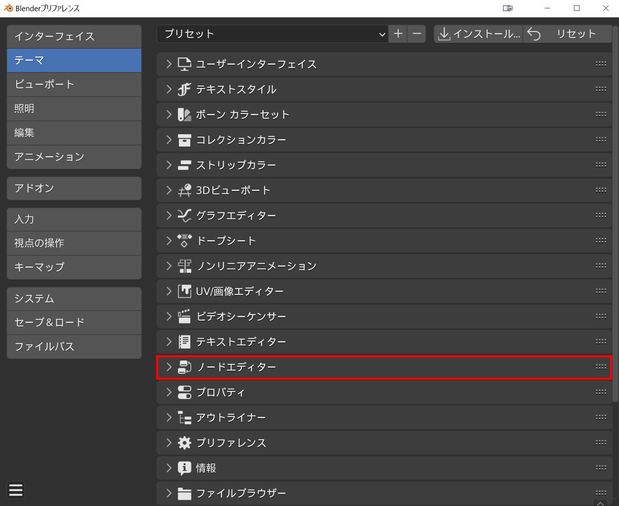The width and height of the screenshot is (619, 506).
Task: Expand the ビデオシーケンサー panel
Action: click(169, 317)
